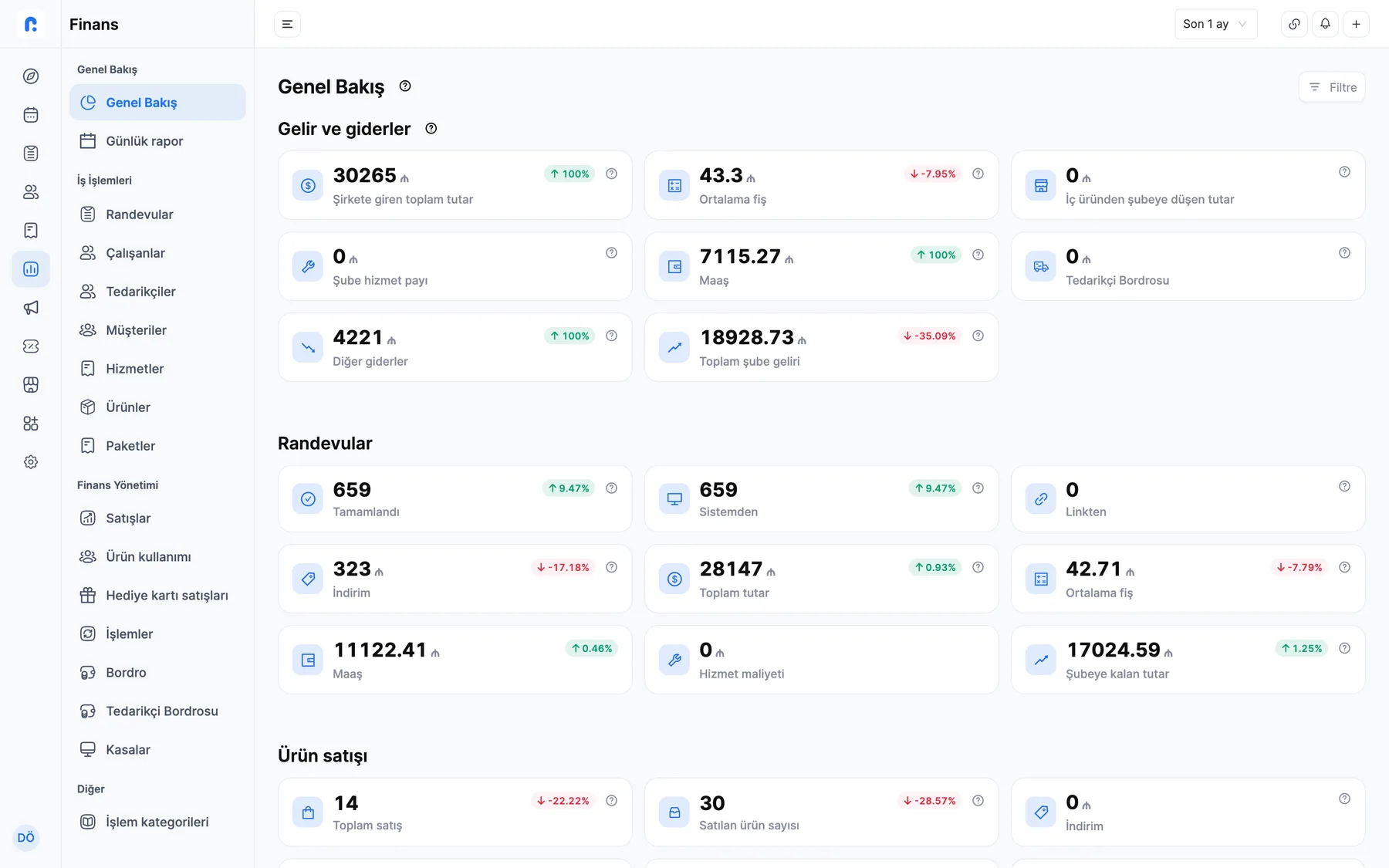Viewport: 1389px width, 868px height.
Task: Click the link icon in top bar
Action: click(1294, 24)
